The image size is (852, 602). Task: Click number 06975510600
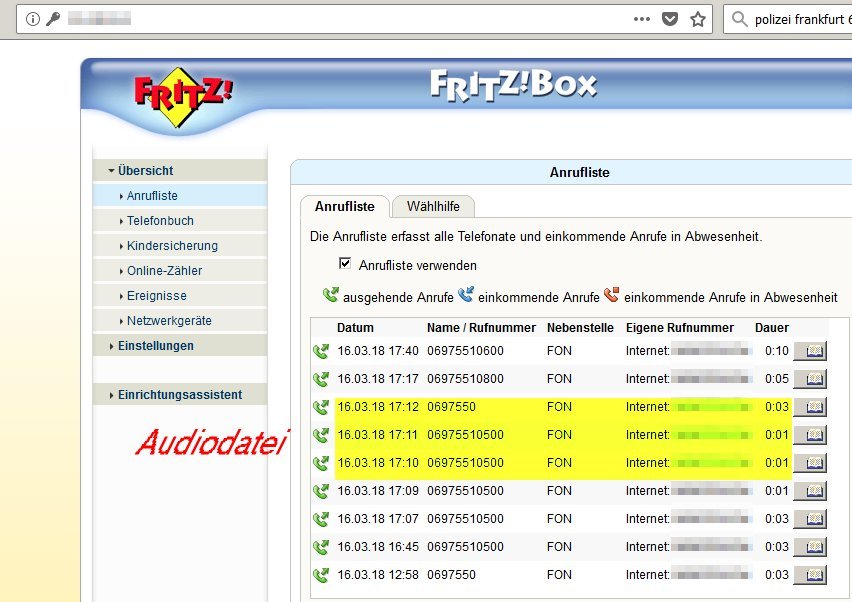(465, 351)
